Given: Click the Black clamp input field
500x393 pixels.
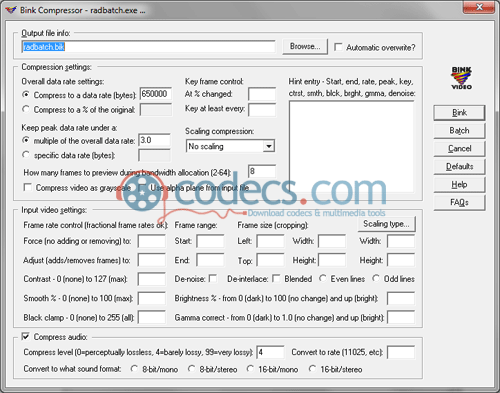Looking at the screenshot, I should coord(152,317).
